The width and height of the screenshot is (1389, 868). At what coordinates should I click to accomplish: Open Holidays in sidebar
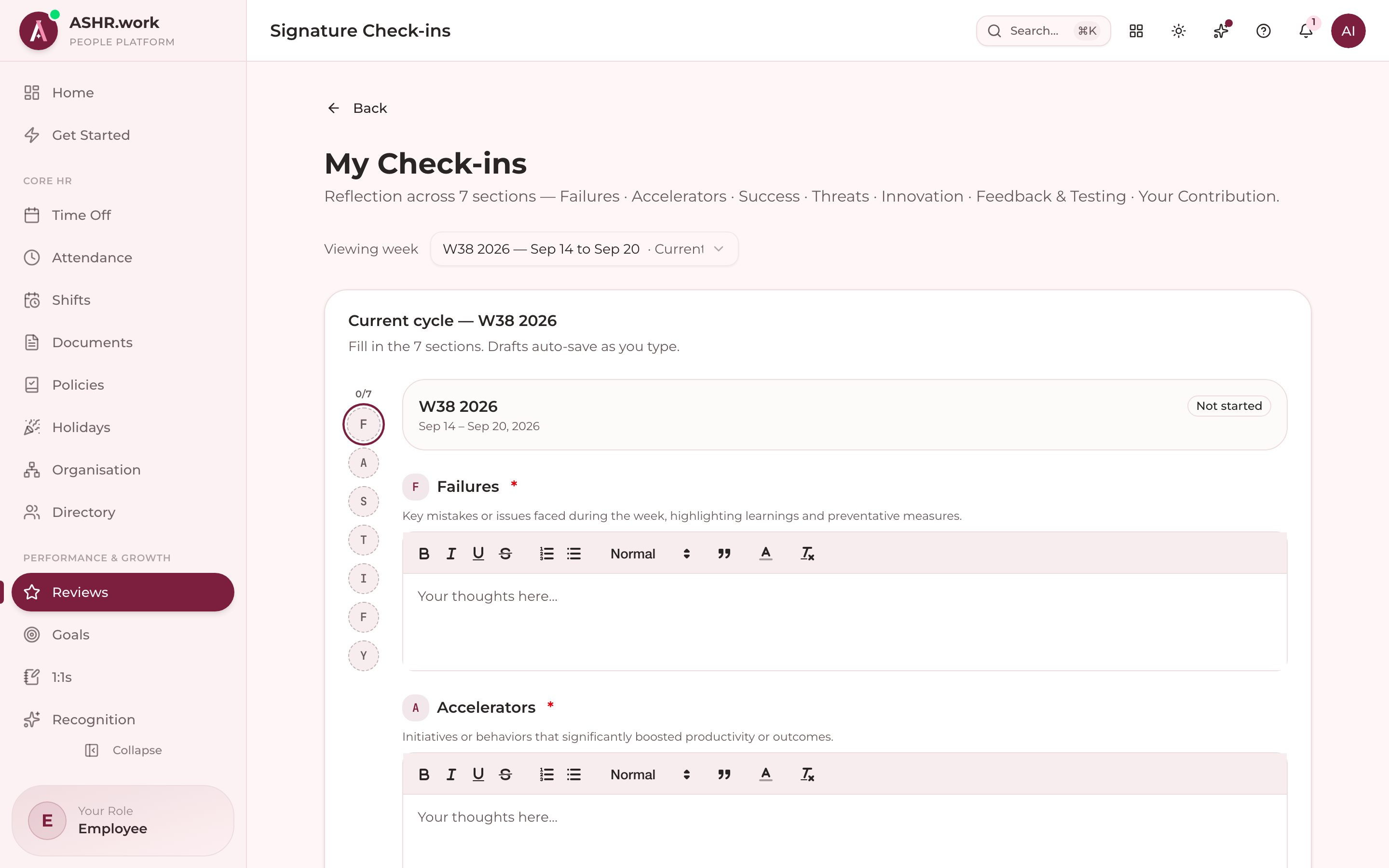pyautogui.click(x=123, y=428)
